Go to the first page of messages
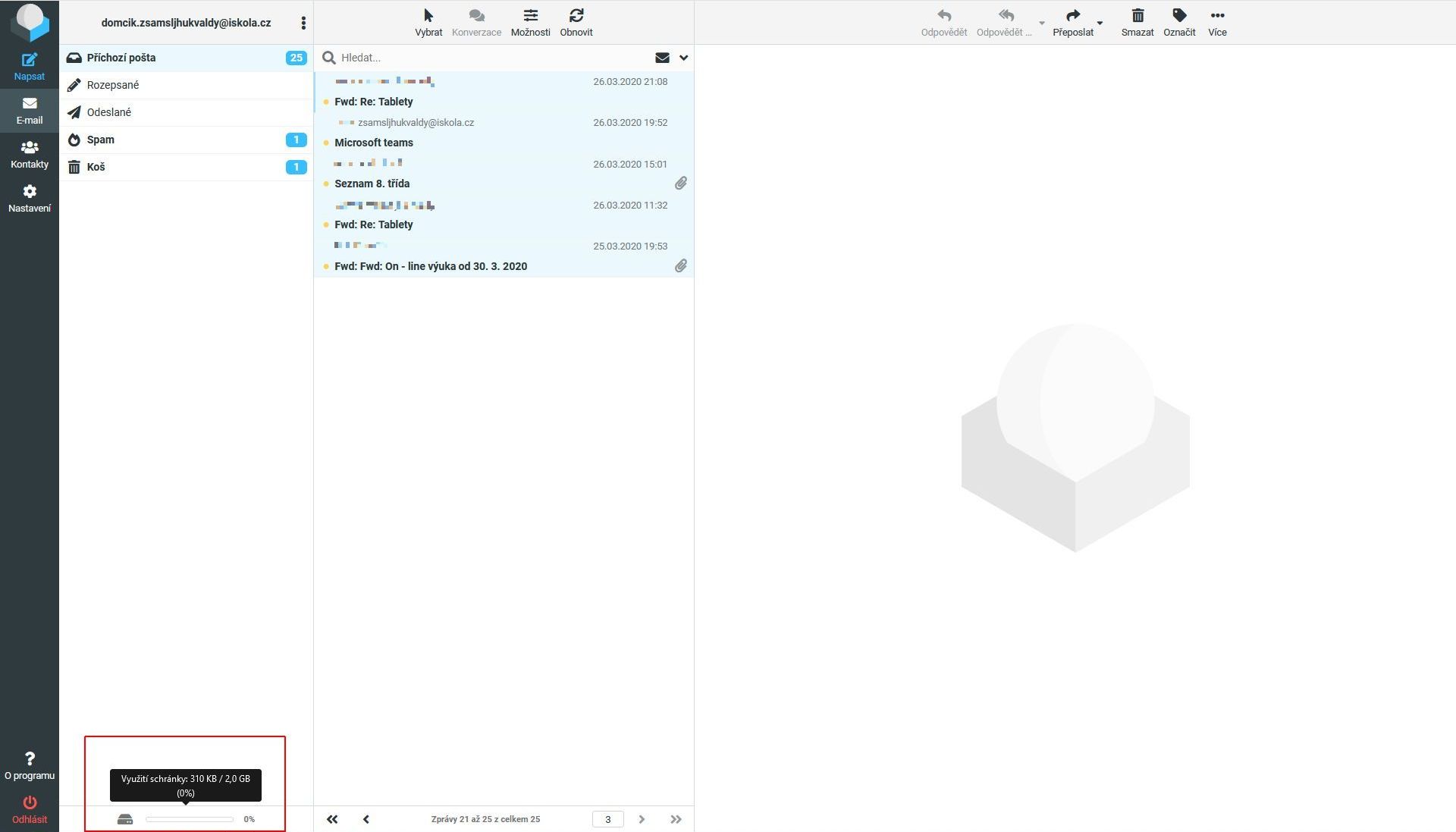 pos(332,819)
